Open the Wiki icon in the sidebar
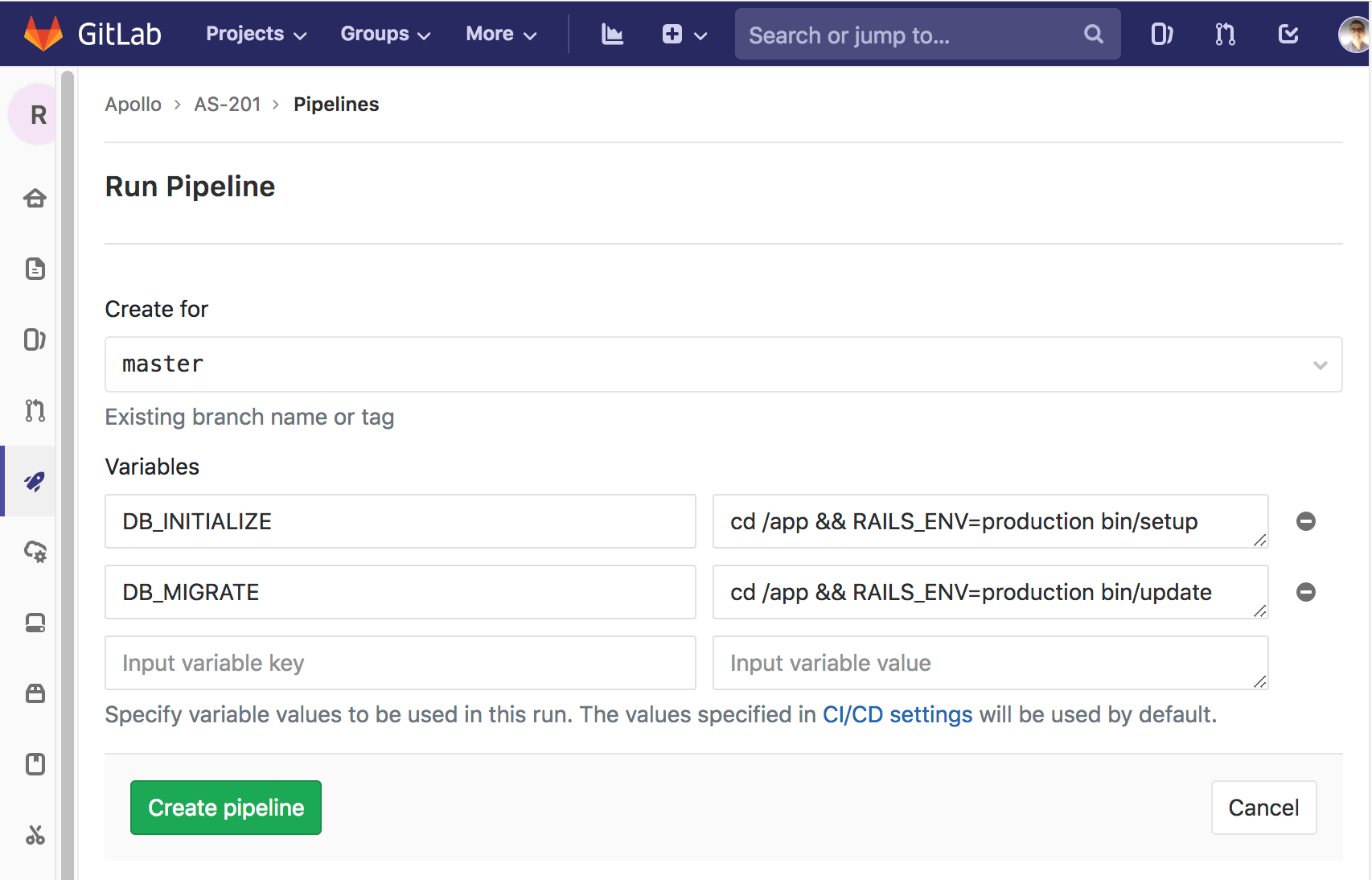Viewport: 1372px width, 880px height. tap(34, 764)
